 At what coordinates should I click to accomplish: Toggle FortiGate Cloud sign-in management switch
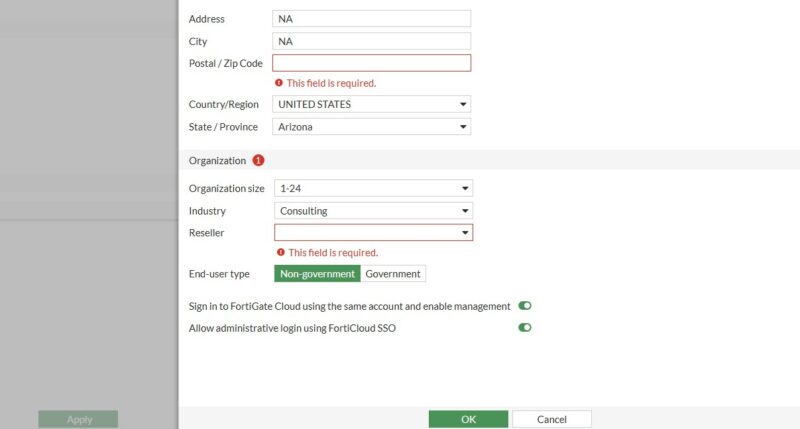pyautogui.click(x=525, y=306)
